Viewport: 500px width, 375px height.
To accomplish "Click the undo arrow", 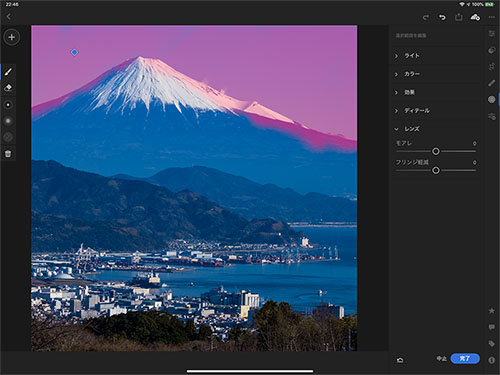I will point(442,17).
